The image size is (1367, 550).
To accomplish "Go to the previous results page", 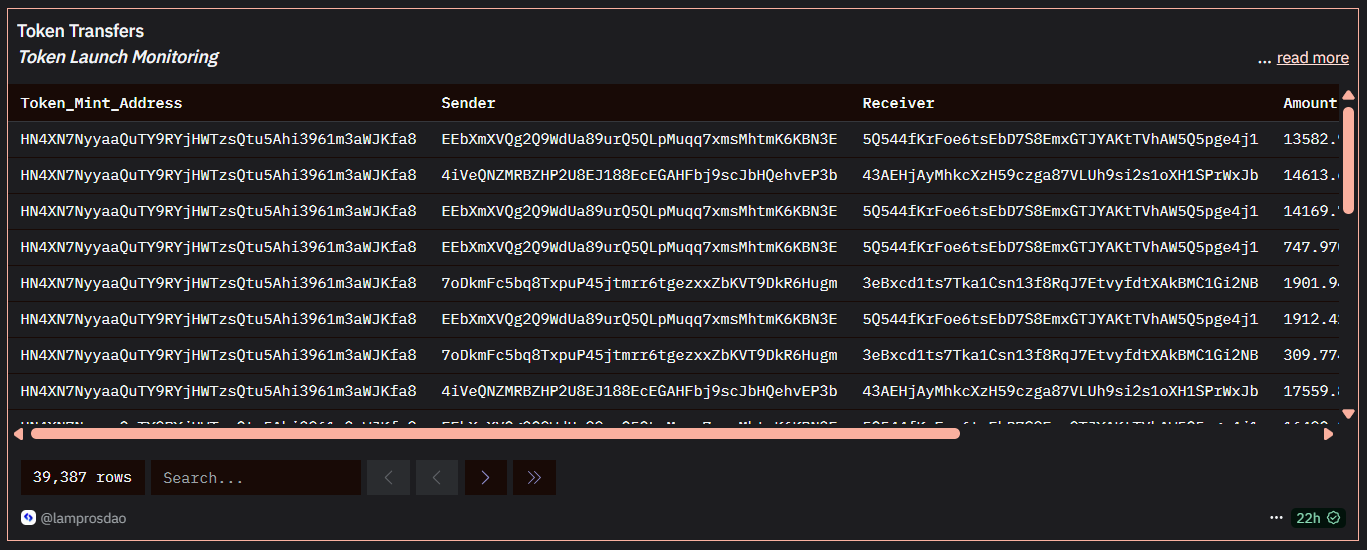I will click(x=437, y=478).
